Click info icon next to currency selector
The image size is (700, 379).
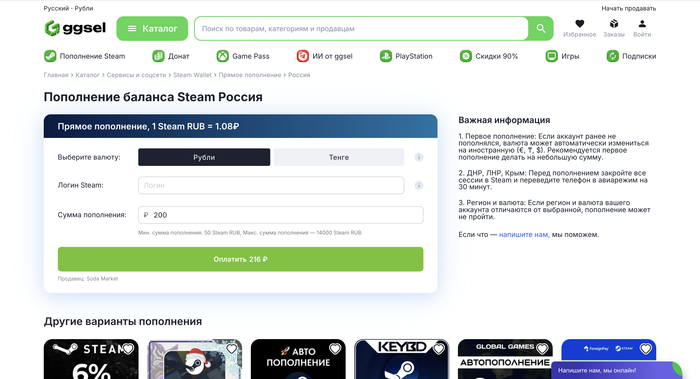point(419,157)
